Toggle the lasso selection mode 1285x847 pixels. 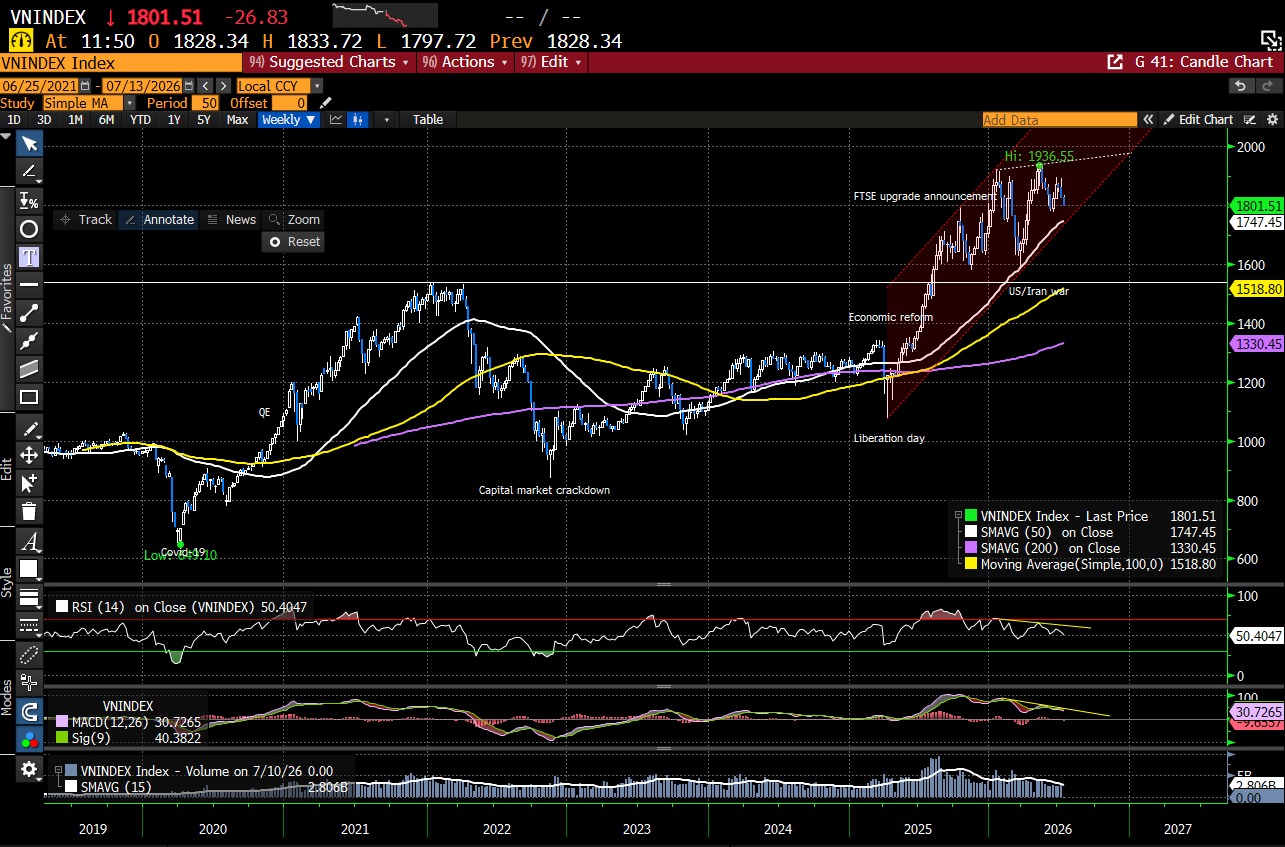[29, 655]
